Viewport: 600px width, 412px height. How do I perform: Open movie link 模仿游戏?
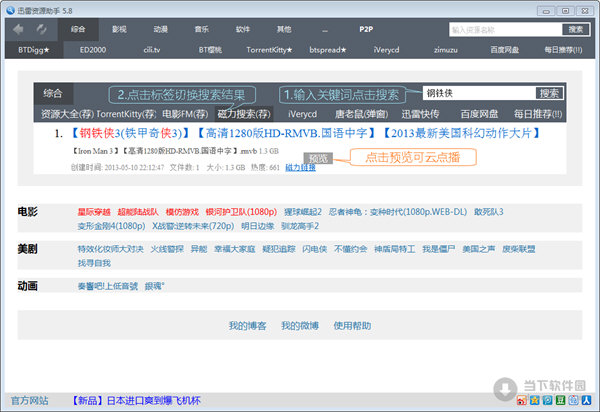(182, 212)
